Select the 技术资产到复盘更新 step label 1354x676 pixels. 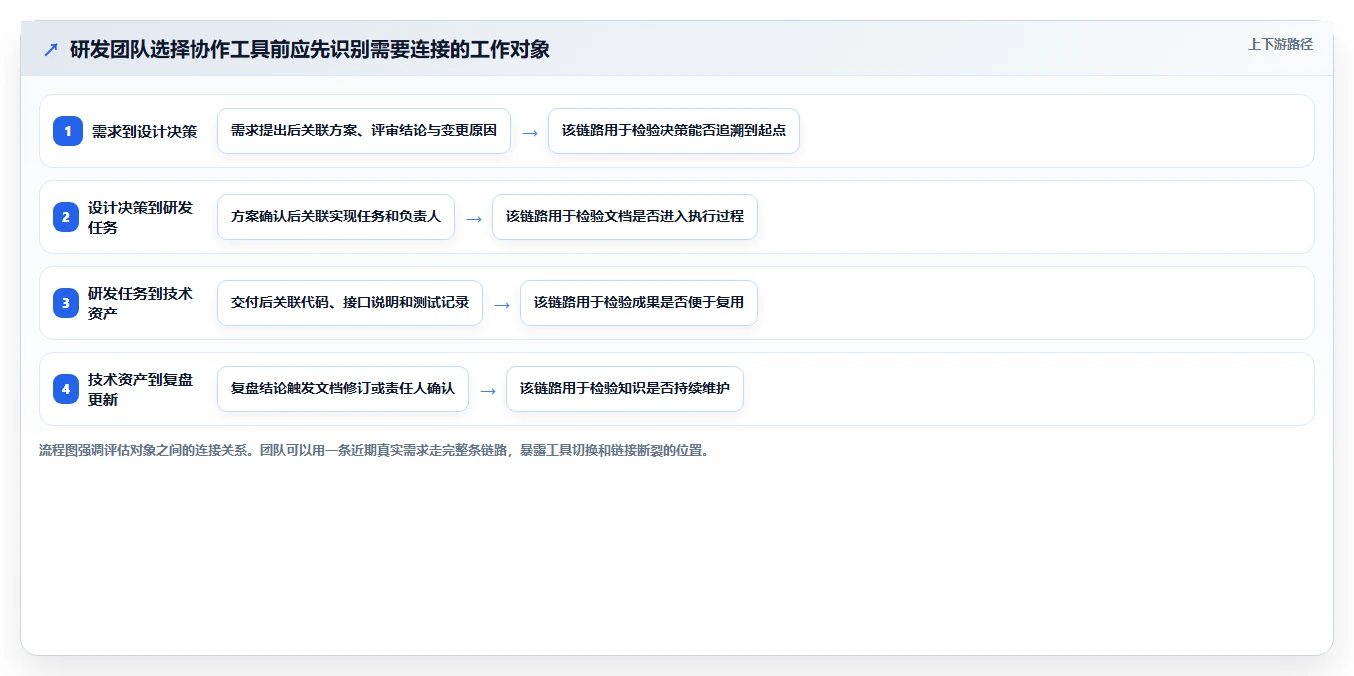click(x=140, y=389)
